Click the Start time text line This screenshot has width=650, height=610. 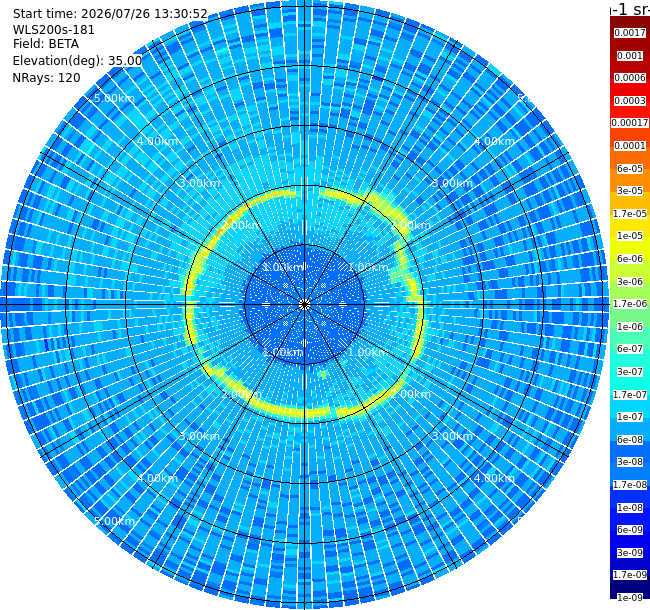pyautogui.click(x=110, y=14)
